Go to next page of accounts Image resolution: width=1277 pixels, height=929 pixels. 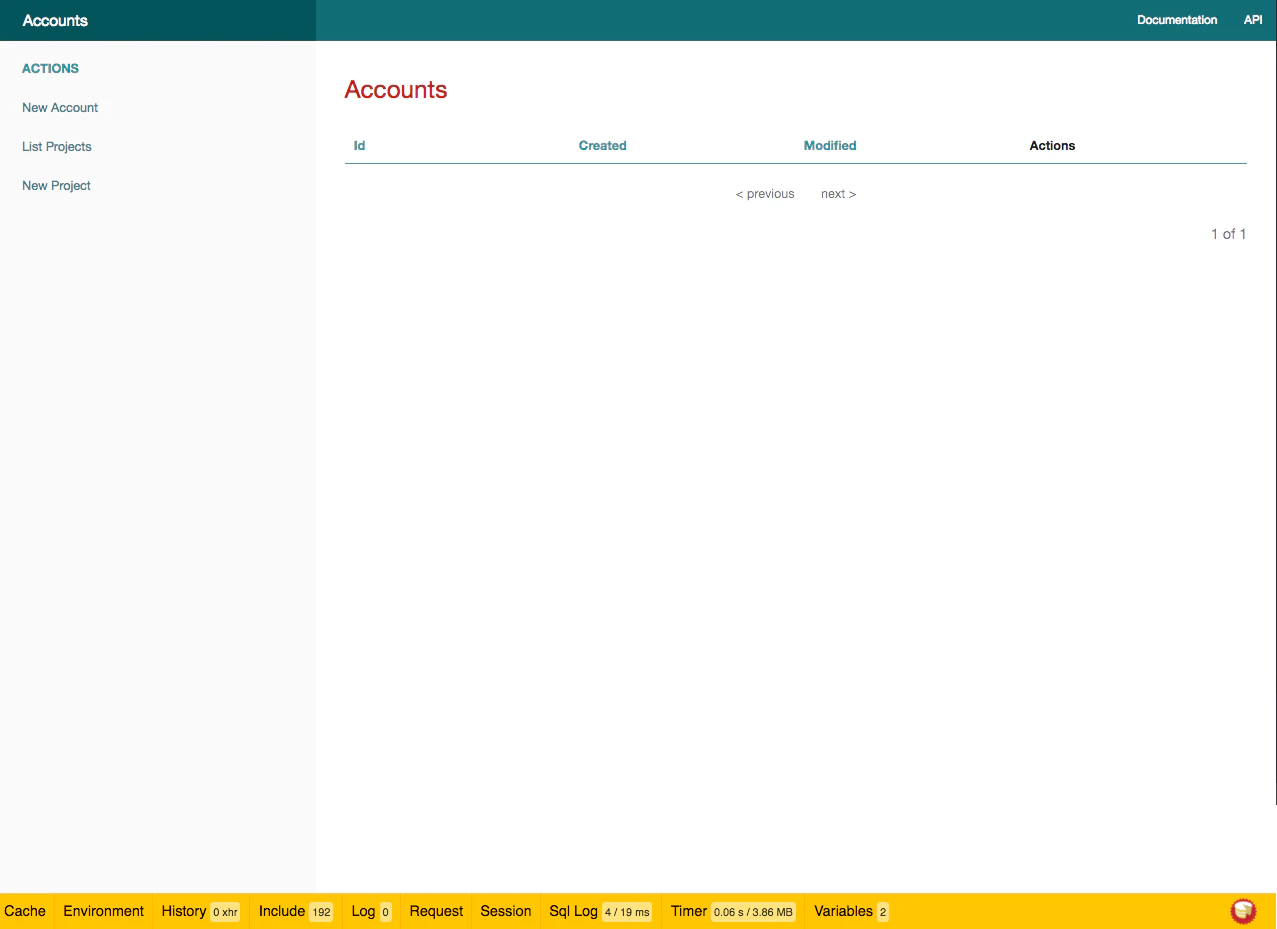(x=838, y=194)
